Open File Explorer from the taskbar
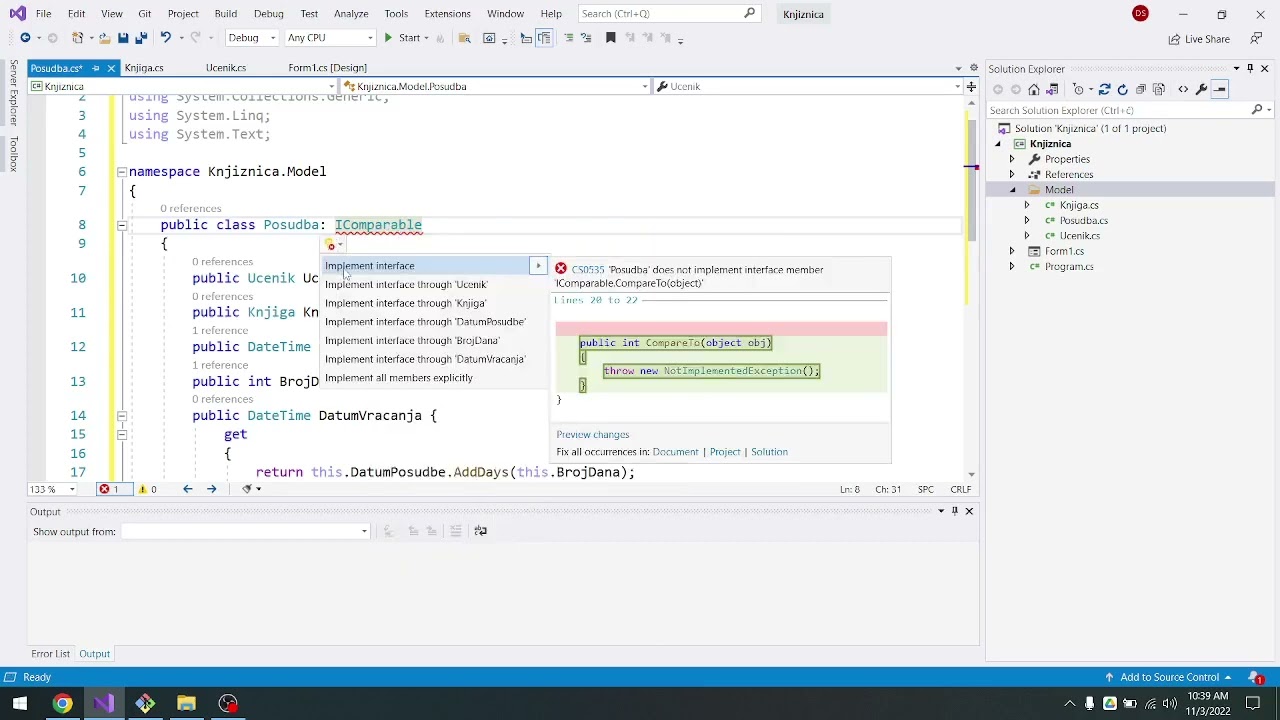The image size is (1280, 720). 186,703
